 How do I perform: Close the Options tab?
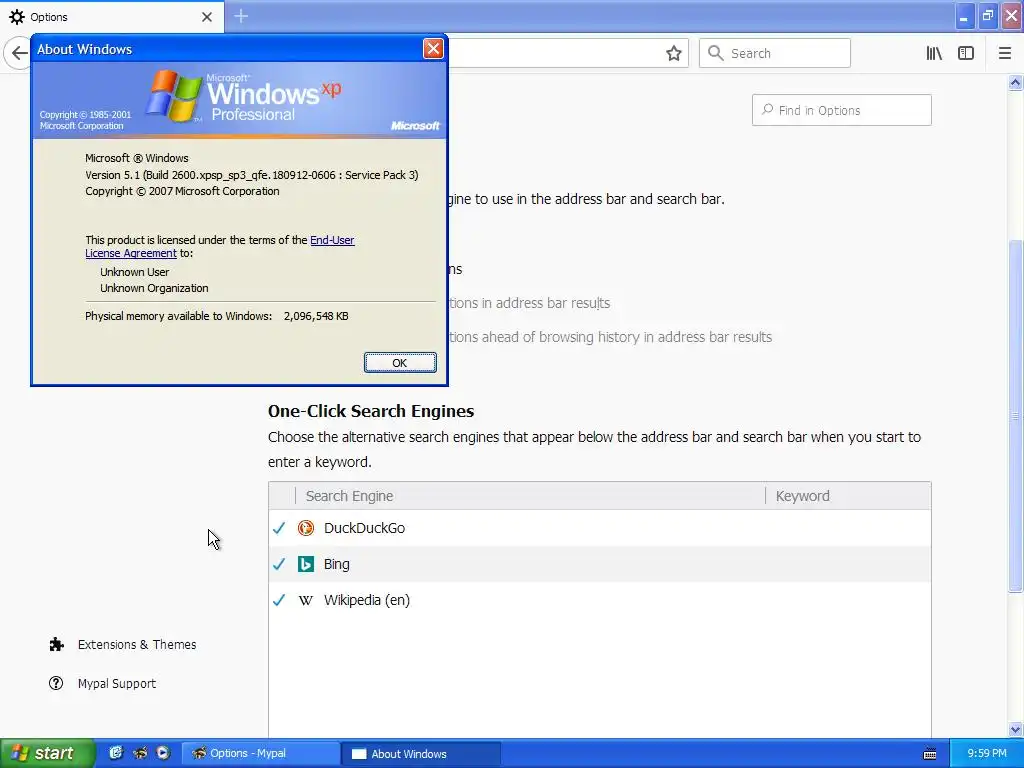[207, 17]
